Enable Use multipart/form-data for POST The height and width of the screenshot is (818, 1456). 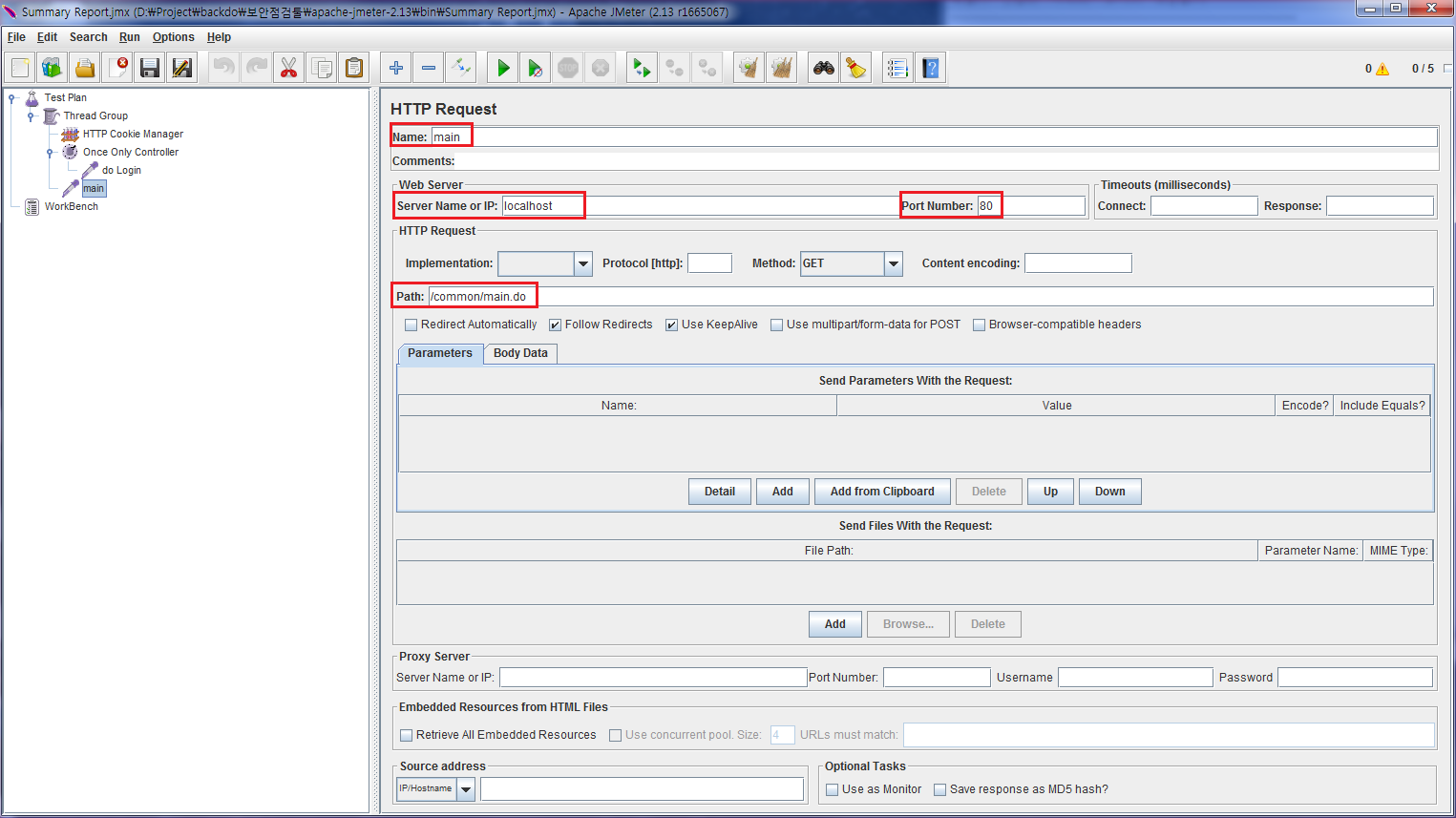point(777,325)
